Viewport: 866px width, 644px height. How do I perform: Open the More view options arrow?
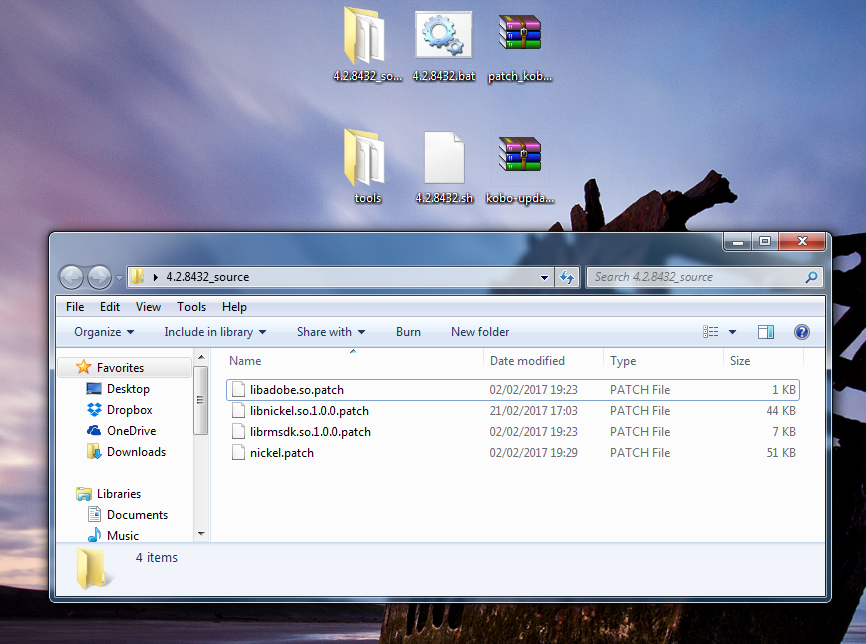point(732,332)
